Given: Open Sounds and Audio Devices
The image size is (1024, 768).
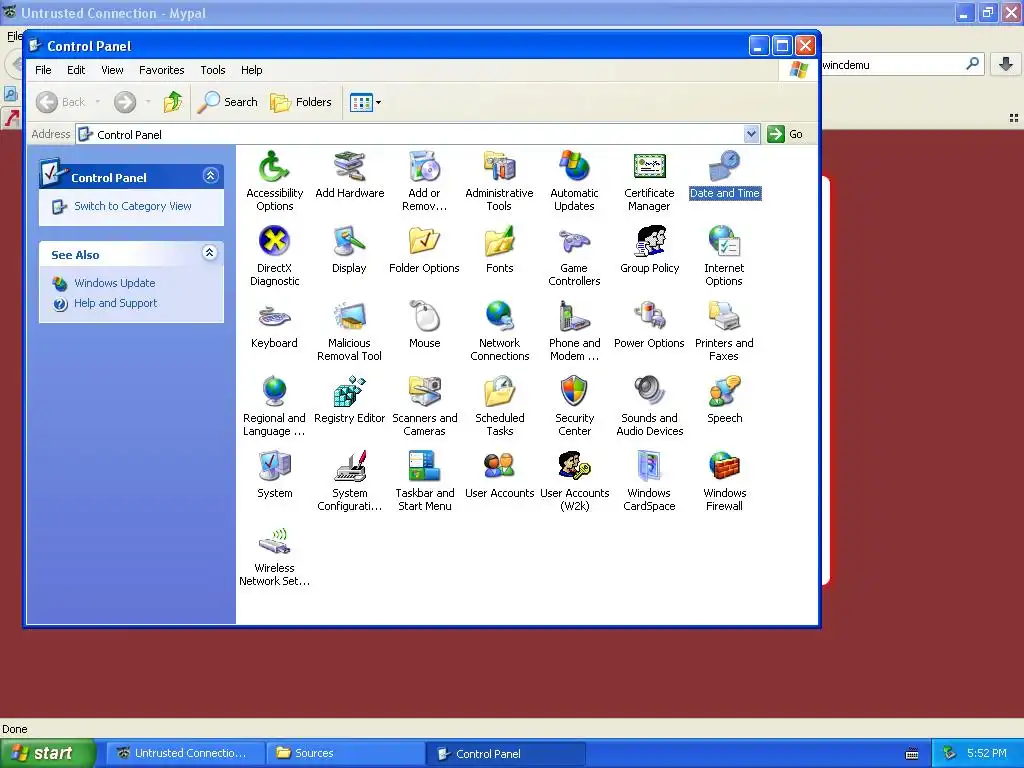Looking at the screenshot, I should pos(649,392).
